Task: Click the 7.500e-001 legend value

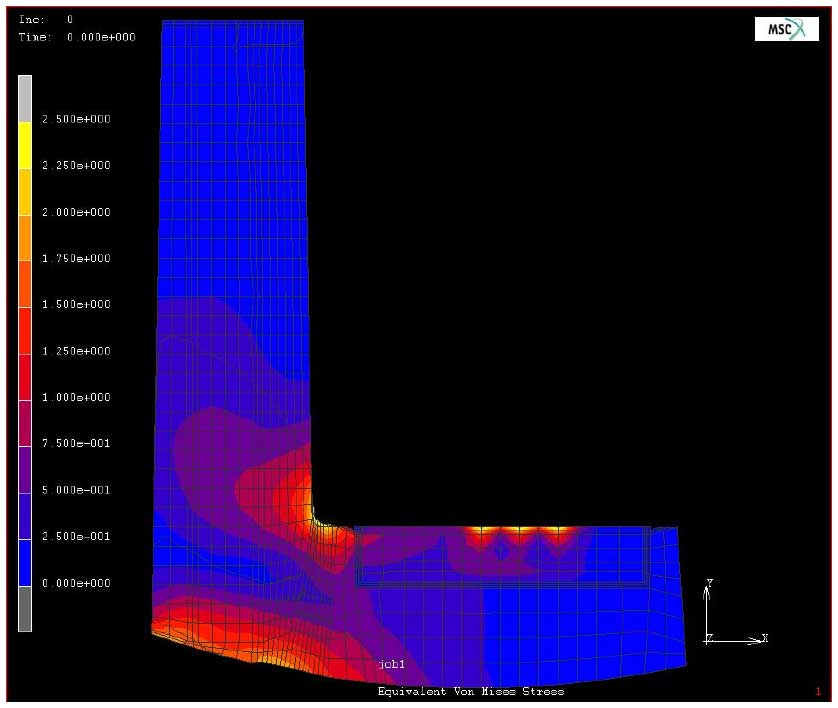Action: click(76, 444)
